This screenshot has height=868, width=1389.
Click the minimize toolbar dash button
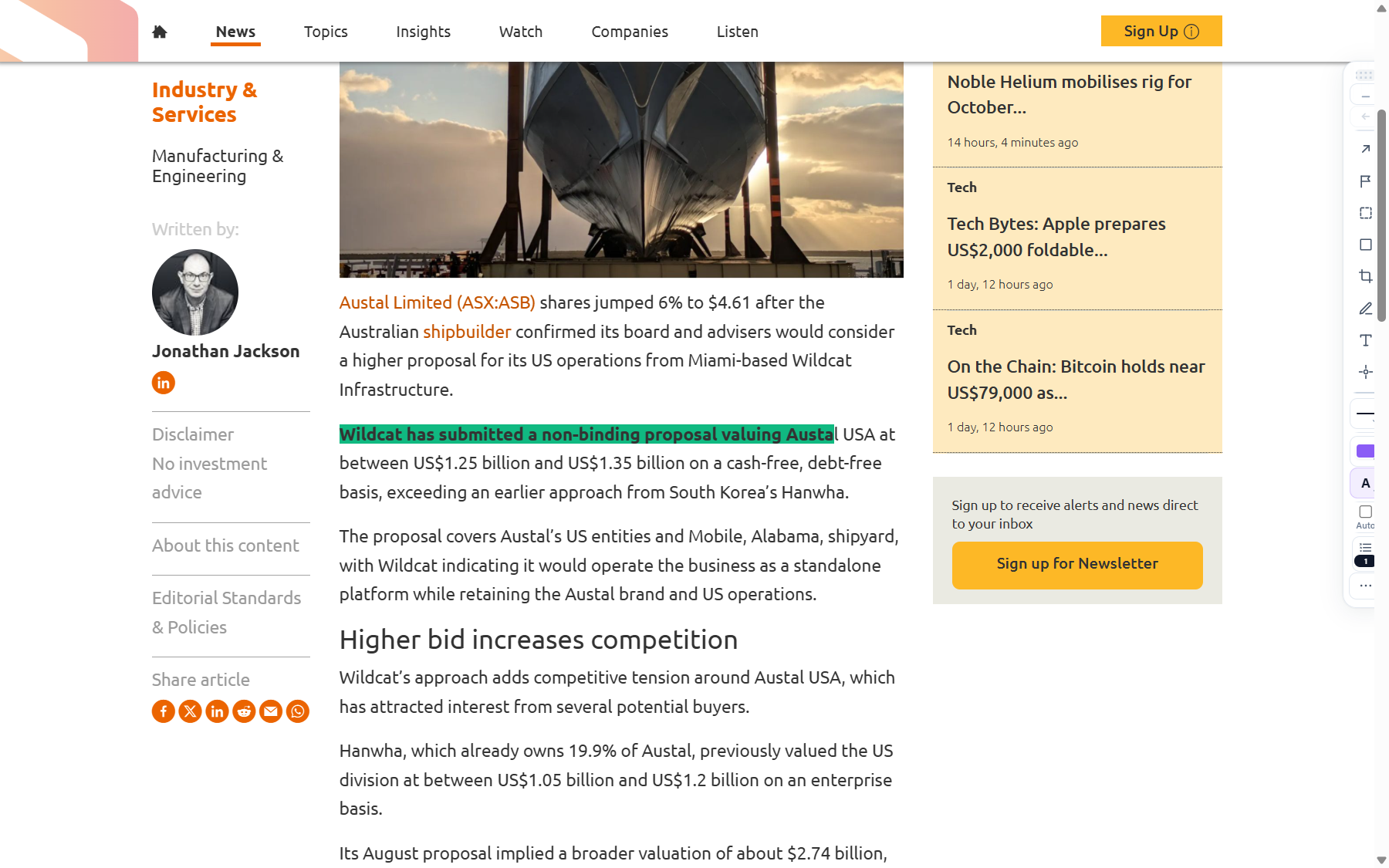1365,96
